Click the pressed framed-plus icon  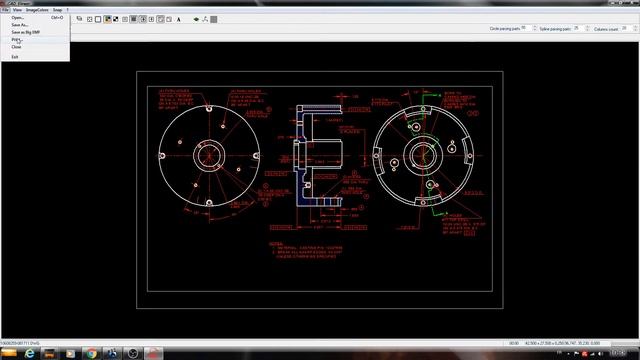[143, 19]
